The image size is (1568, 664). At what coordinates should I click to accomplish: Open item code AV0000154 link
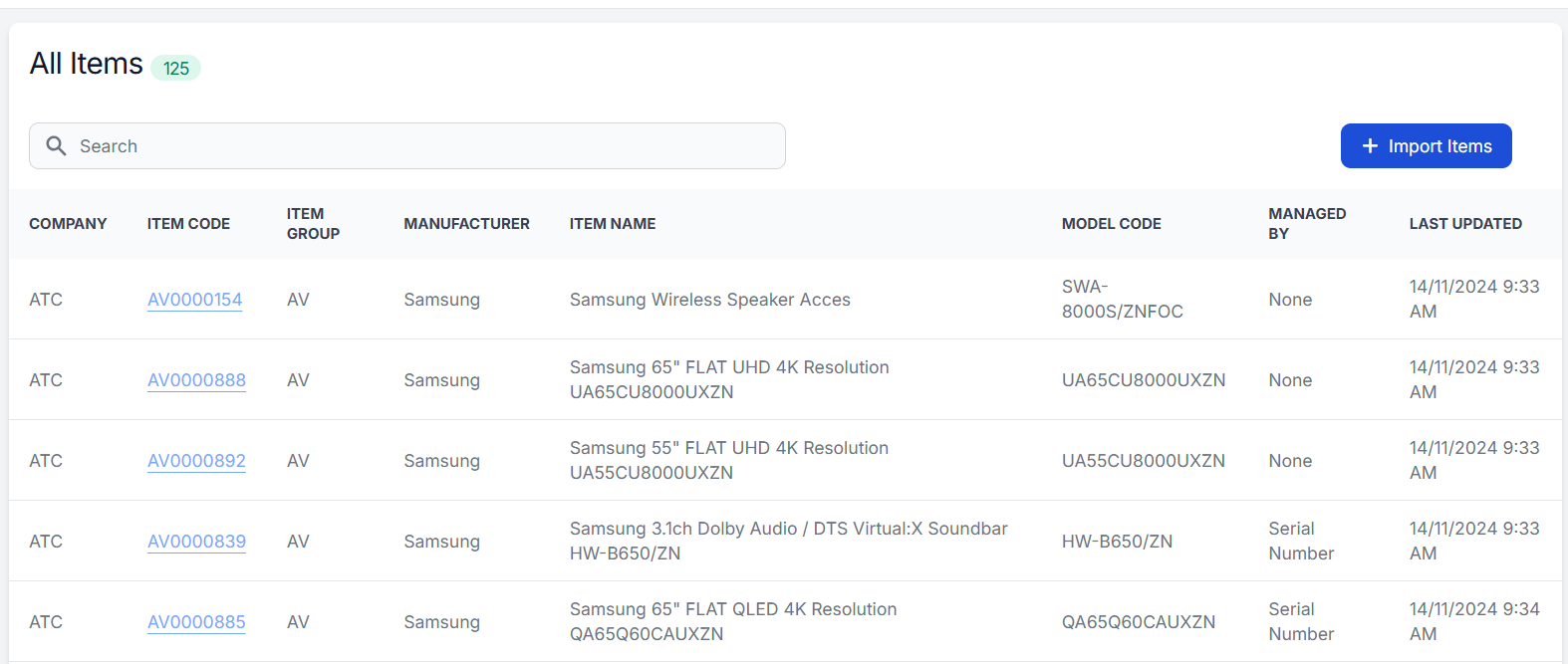click(195, 300)
